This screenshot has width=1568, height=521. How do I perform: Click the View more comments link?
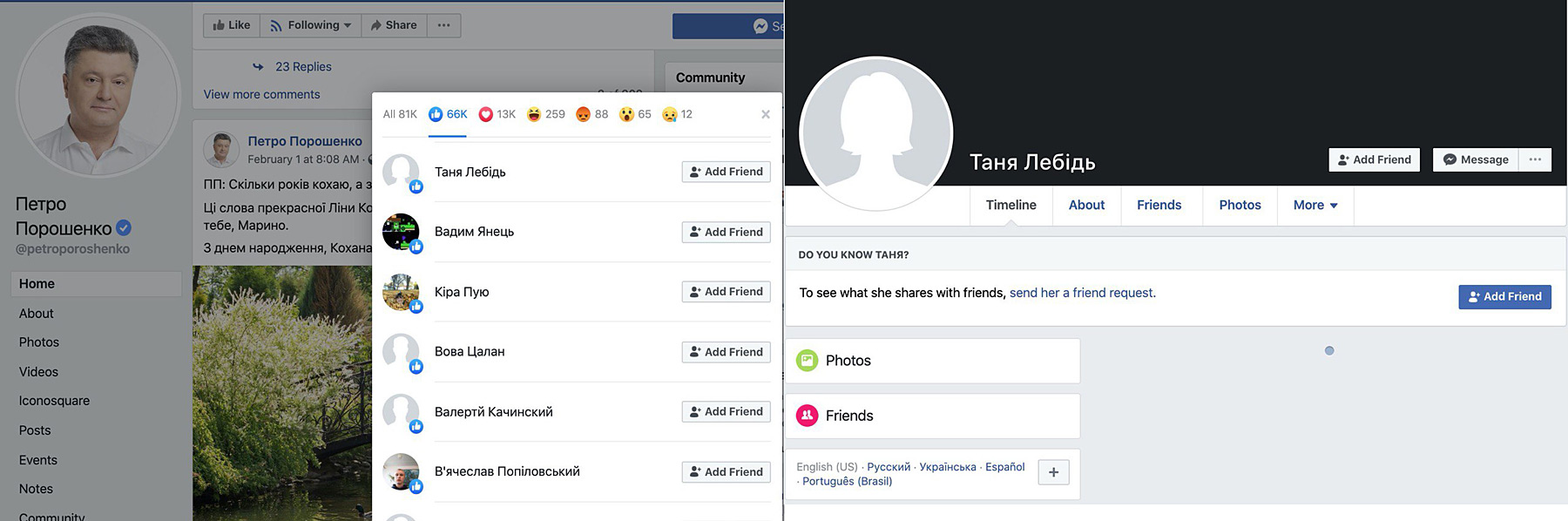pos(261,94)
